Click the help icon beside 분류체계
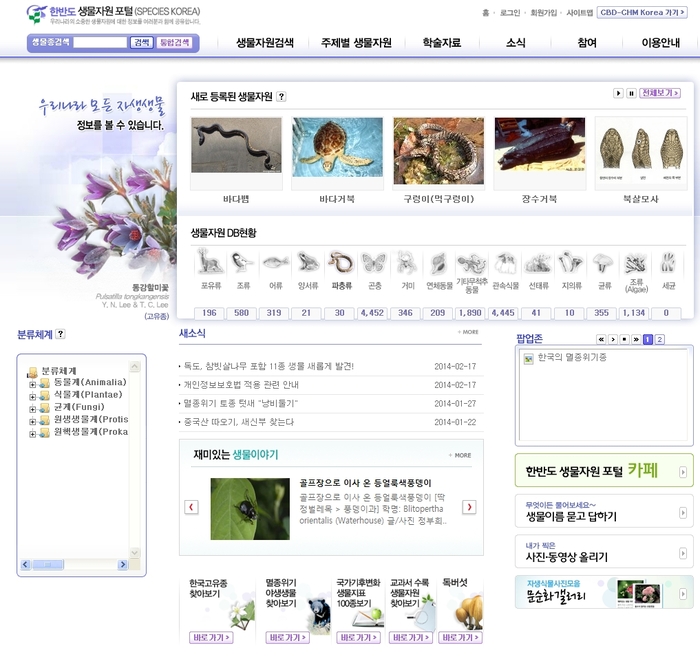 [x=61, y=334]
